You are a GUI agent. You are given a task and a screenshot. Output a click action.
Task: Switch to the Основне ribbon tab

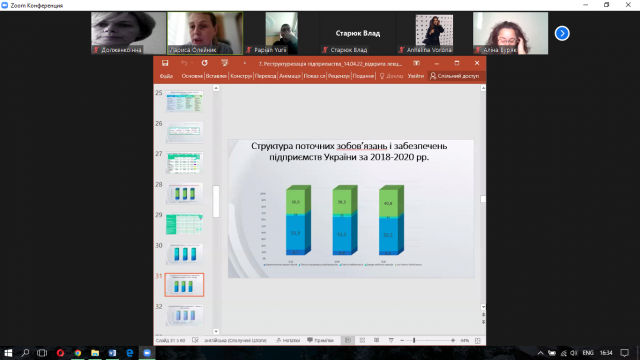pos(192,76)
